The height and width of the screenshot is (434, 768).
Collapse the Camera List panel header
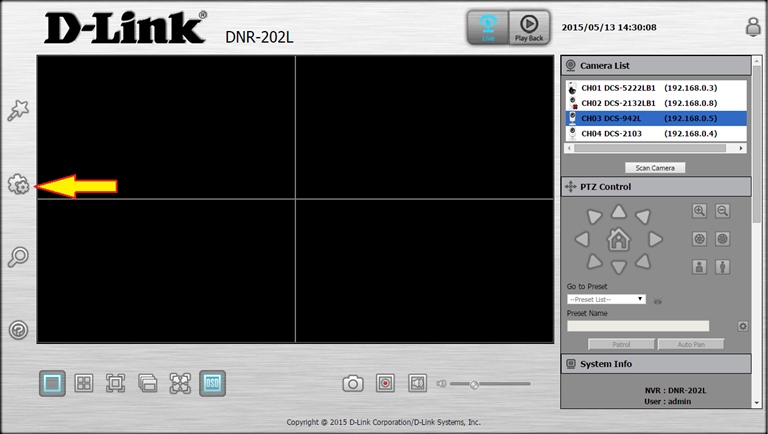[655, 65]
